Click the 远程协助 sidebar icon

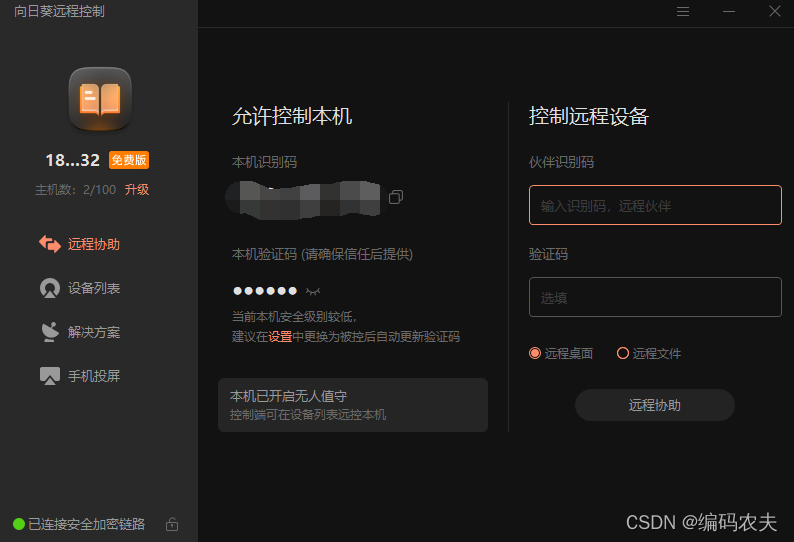coord(50,244)
